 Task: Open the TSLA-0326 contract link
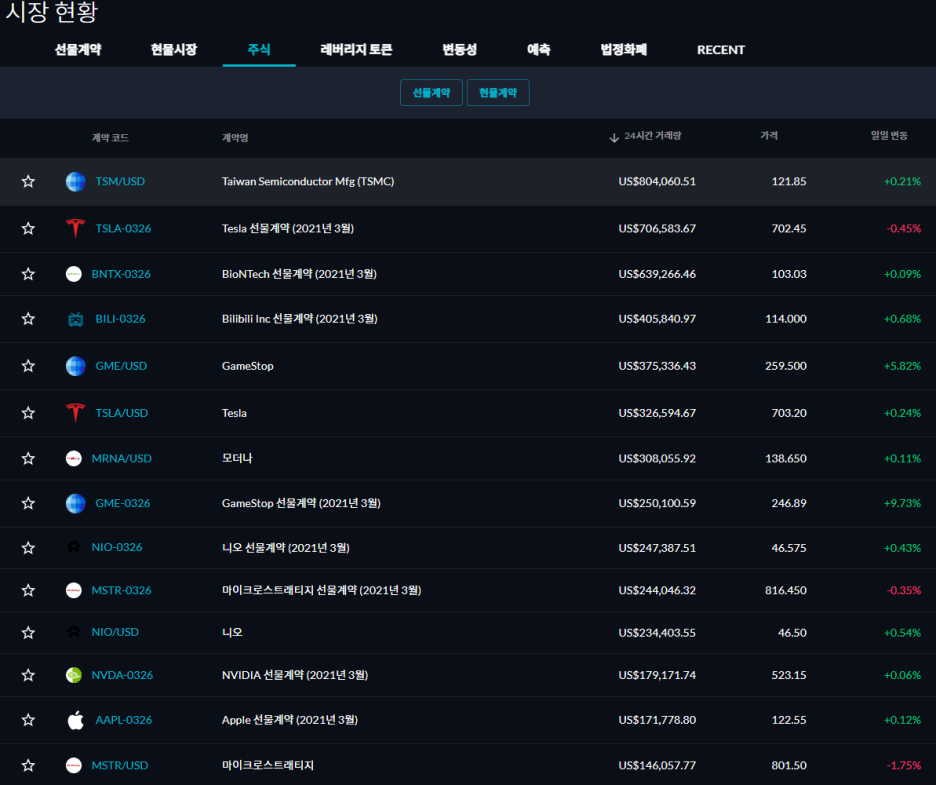tap(123, 229)
